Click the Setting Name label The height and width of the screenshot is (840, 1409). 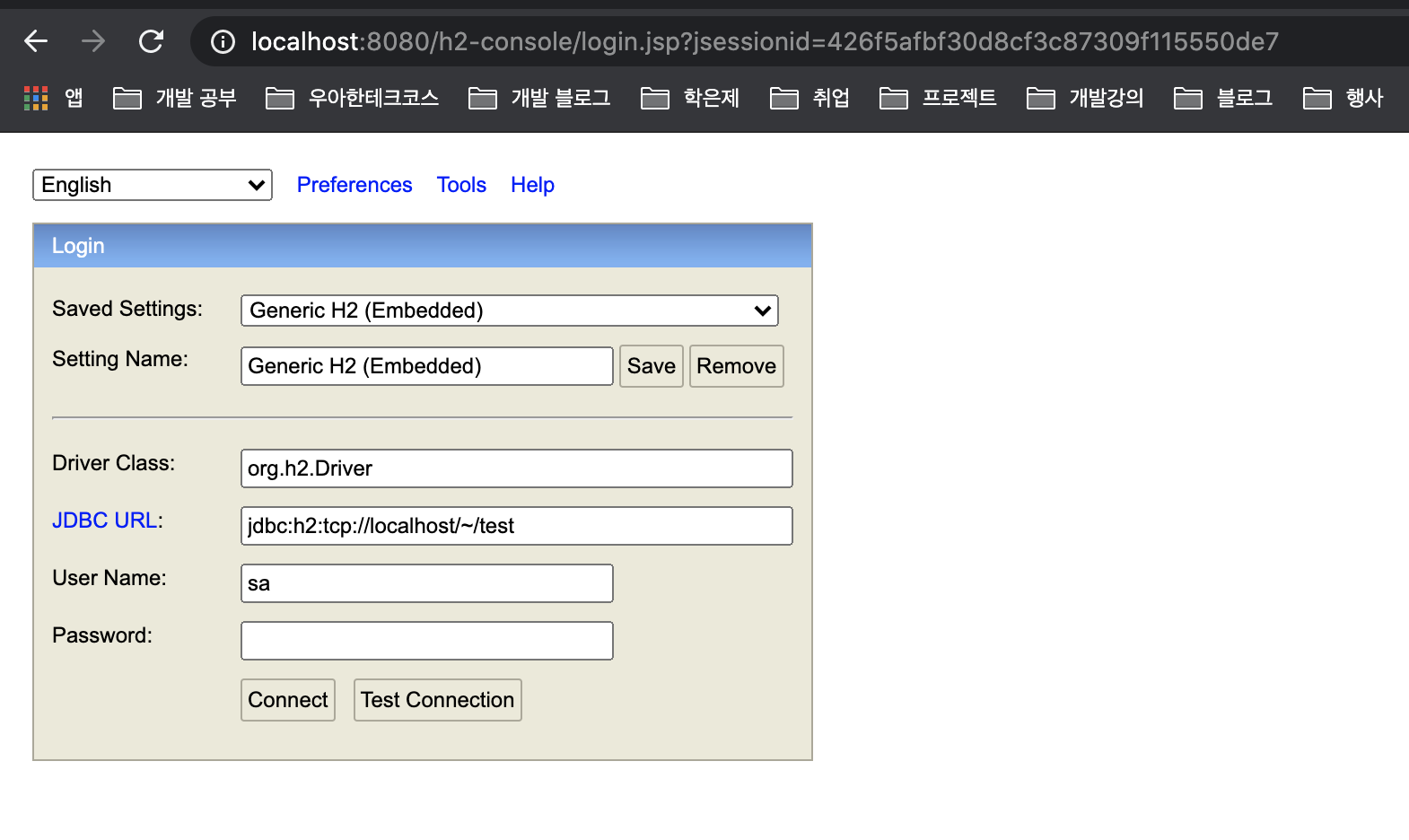tap(120, 359)
